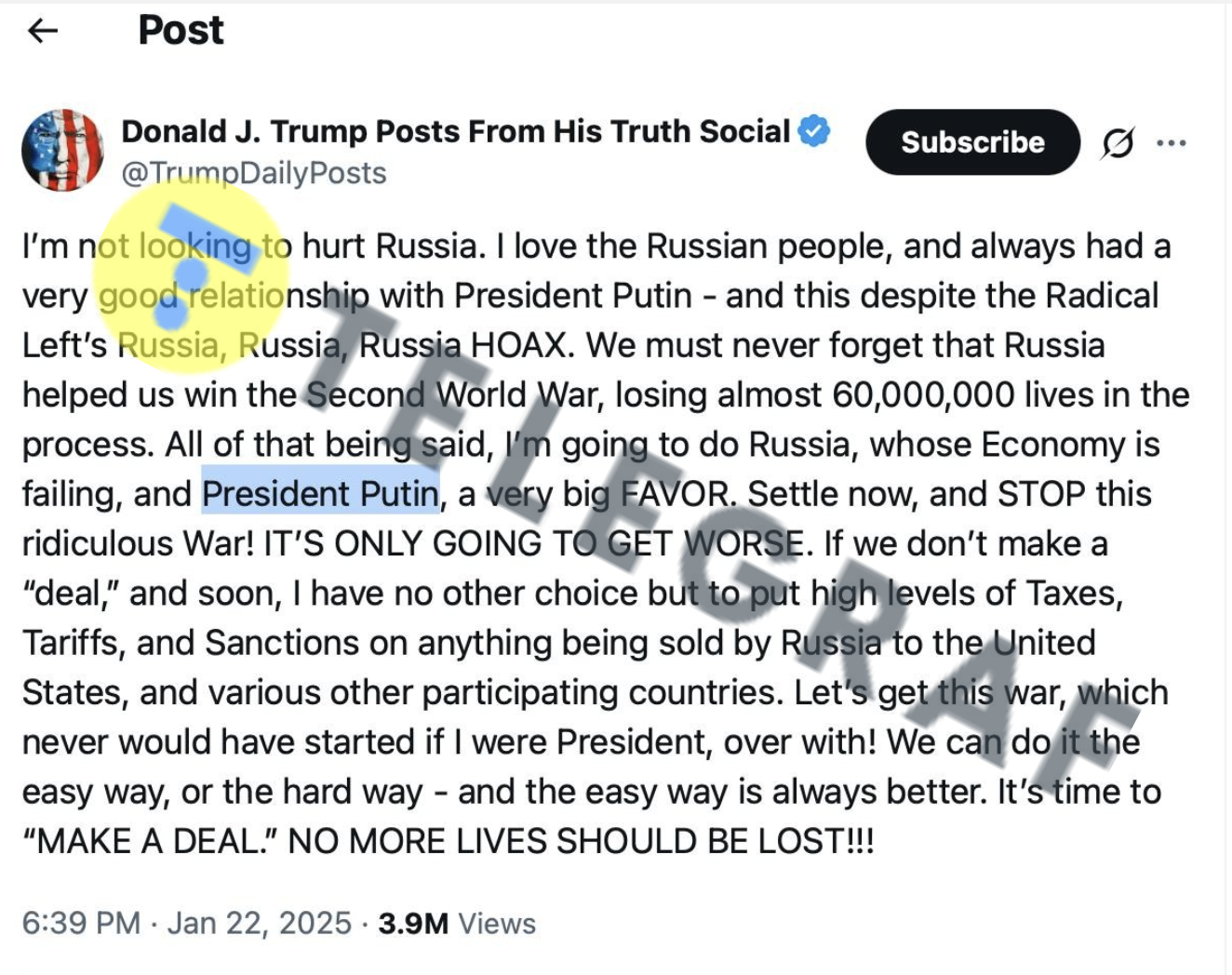Image resolution: width=1232 pixels, height=975 pixels.
Task: Open the @TrumpDailyPosts handle link
Action: coord(254,173)
